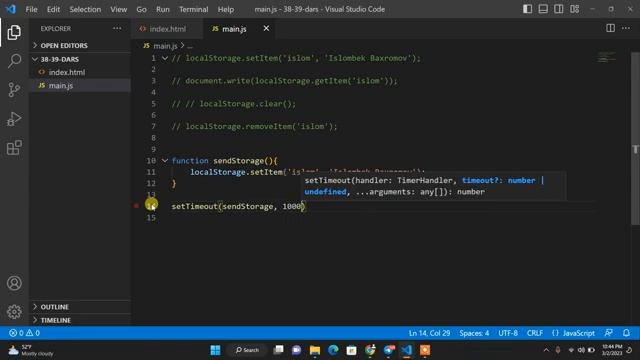Click the errors and warnings status indicator

click(x=24, y=333)
